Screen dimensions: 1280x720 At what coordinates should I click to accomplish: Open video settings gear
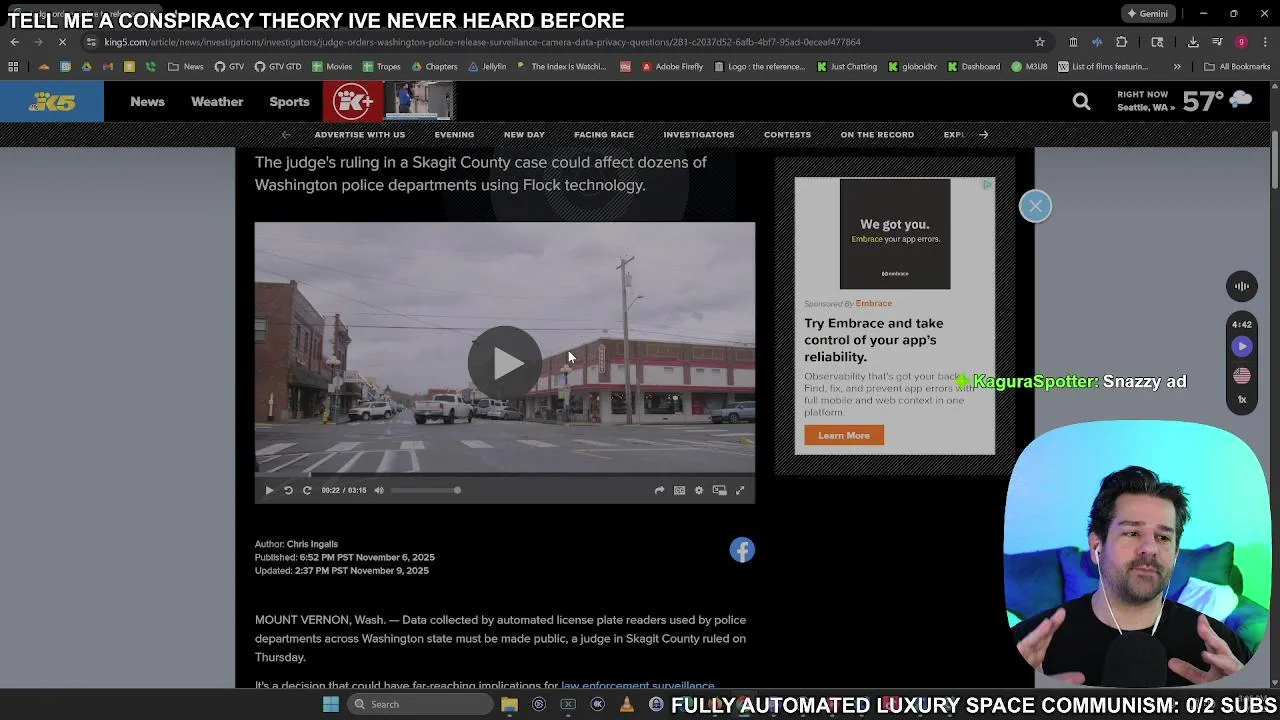pyautogui.click(x=699, y=490)
